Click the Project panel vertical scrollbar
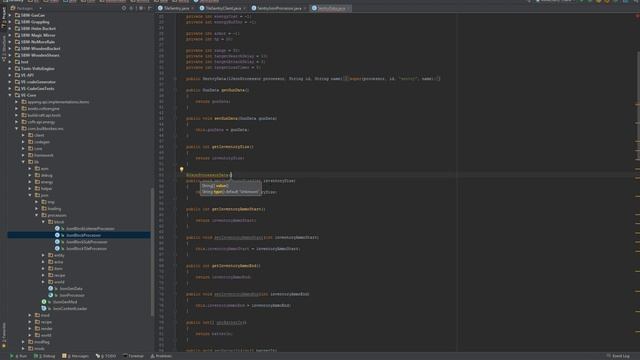Image resolution: width=640 pixels, height=360 pixels. [152, 251]
